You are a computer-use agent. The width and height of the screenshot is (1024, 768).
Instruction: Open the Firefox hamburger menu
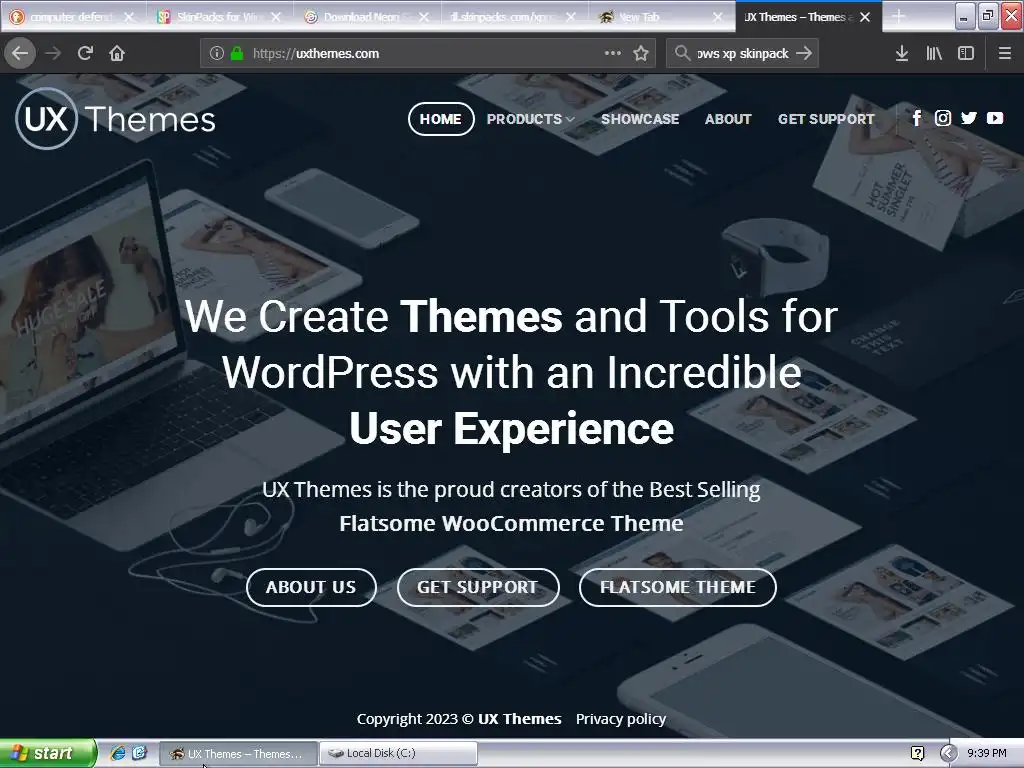(1004, 54)
